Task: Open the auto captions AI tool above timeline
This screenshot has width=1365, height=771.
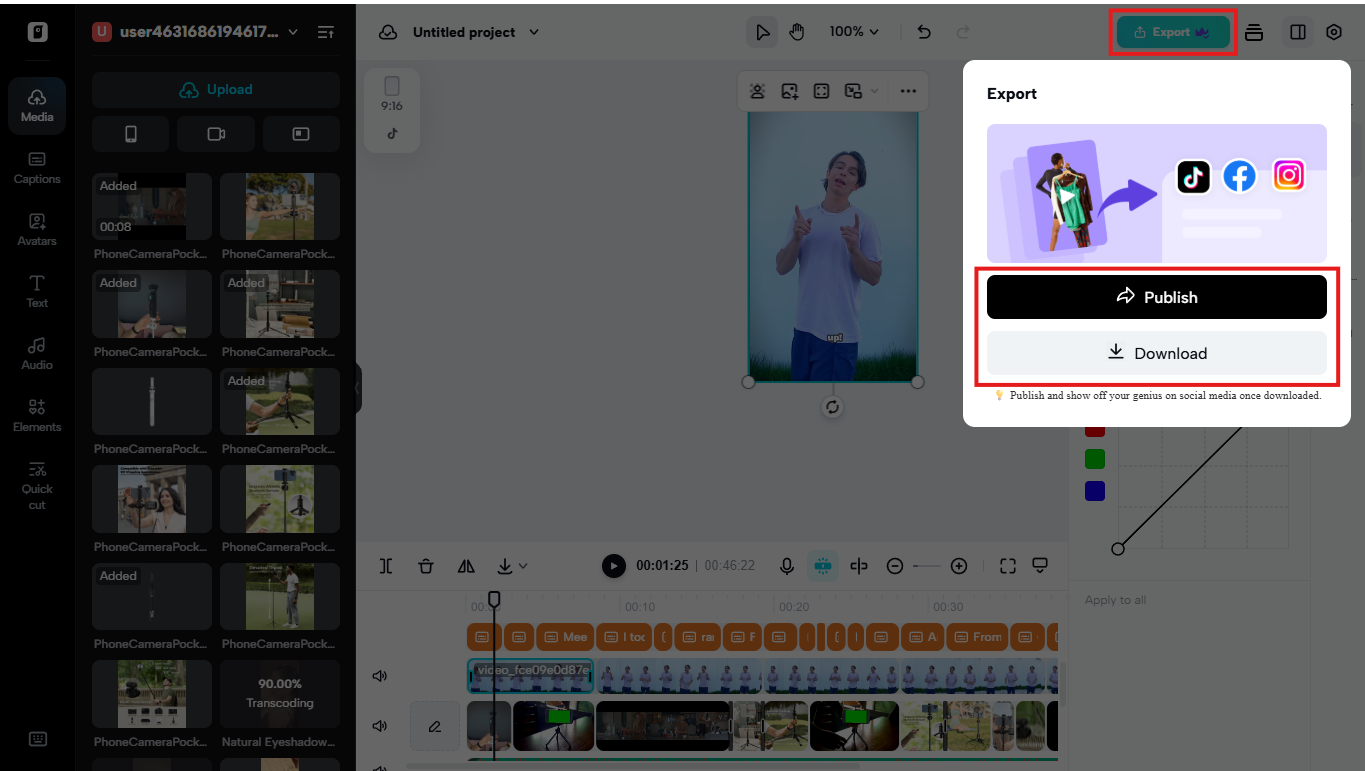Action: [x=822, y=565]
